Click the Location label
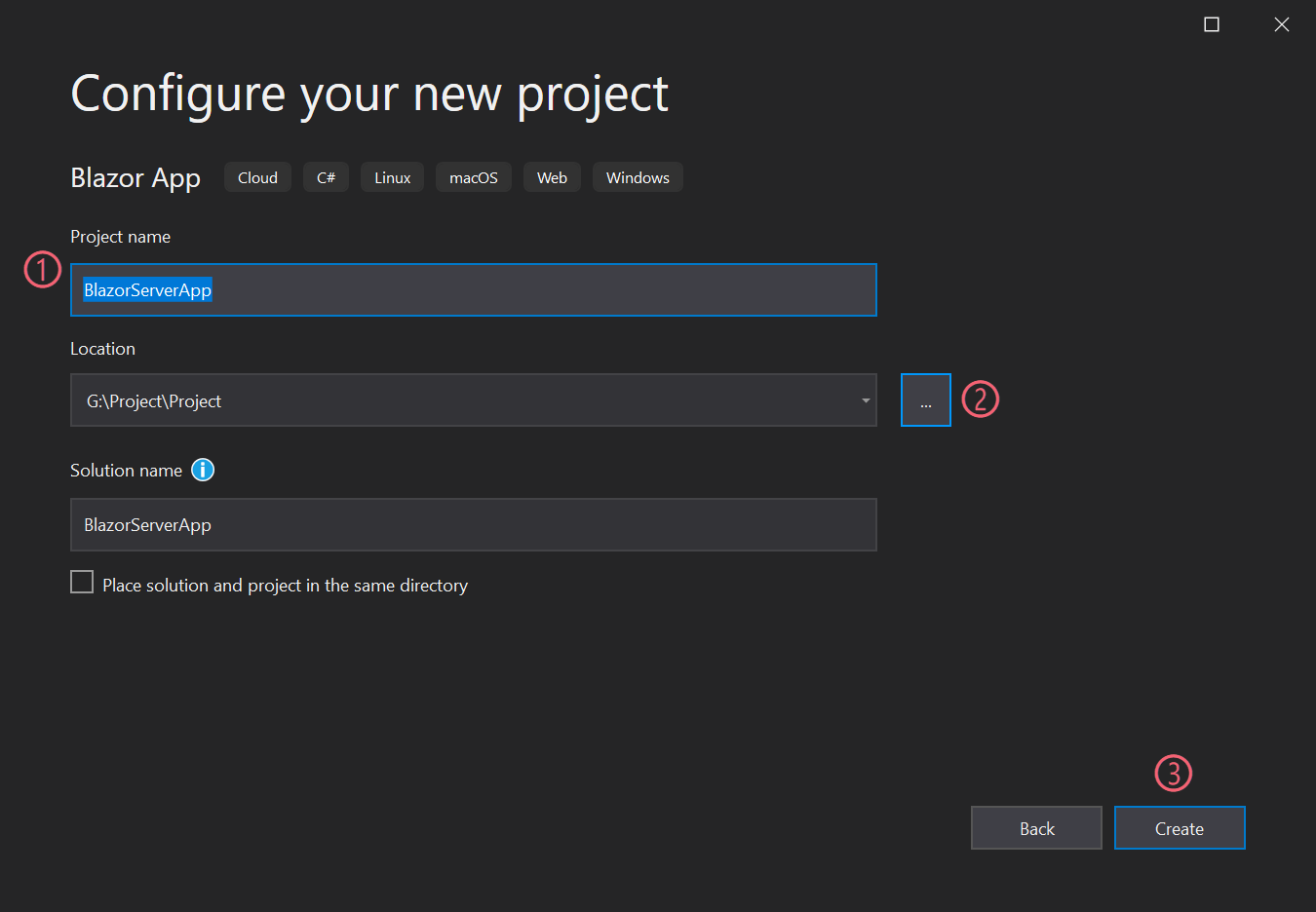The width and height of the screenshot is (1316, 912). point(102,349)
